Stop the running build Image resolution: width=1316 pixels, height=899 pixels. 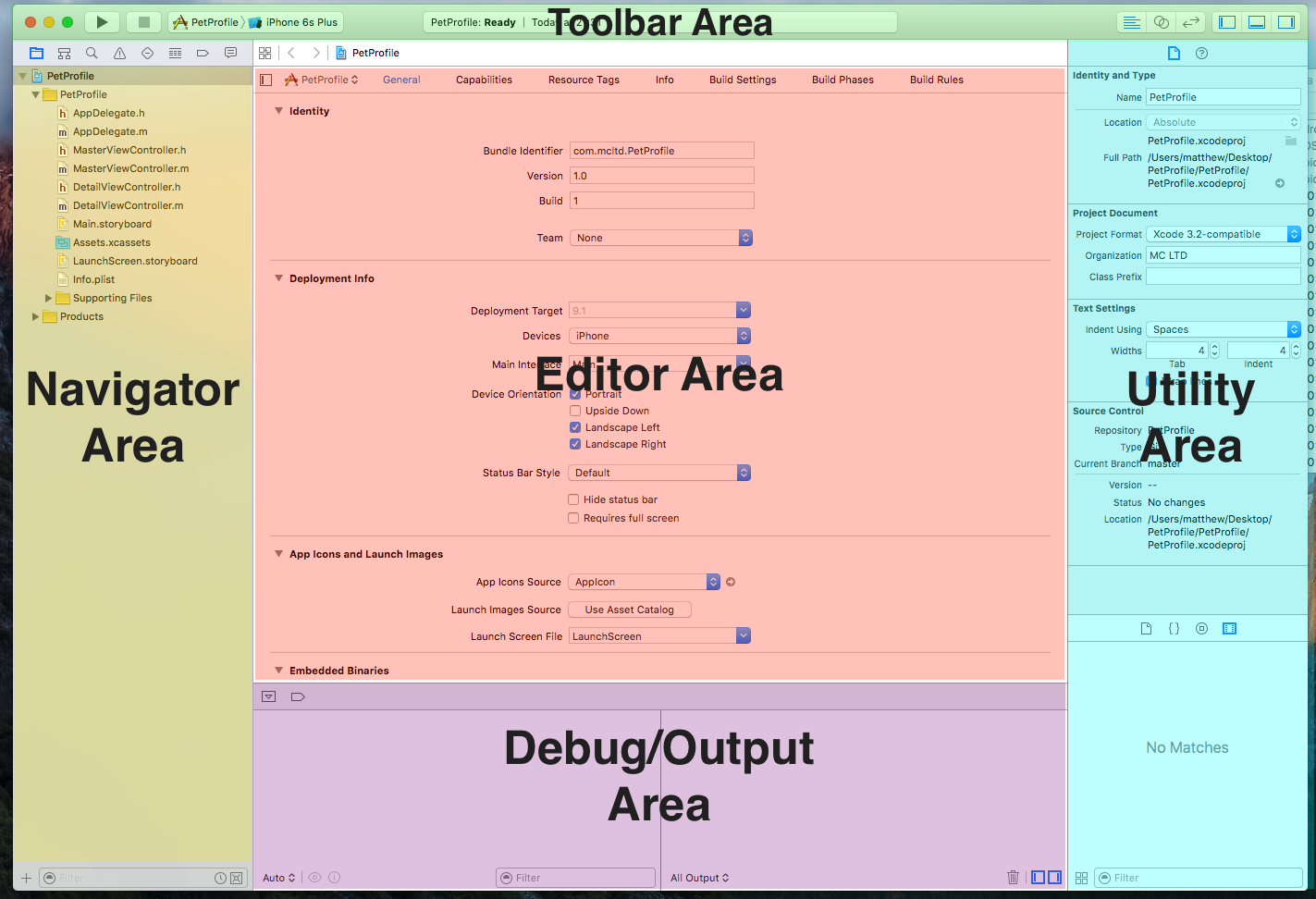[143, 22]
